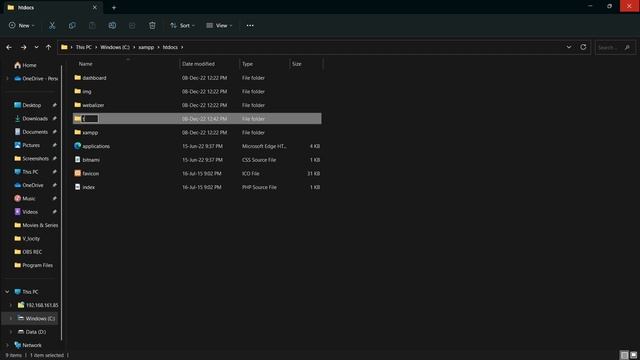
Task: Sort by Name column header
Action: 126,64
